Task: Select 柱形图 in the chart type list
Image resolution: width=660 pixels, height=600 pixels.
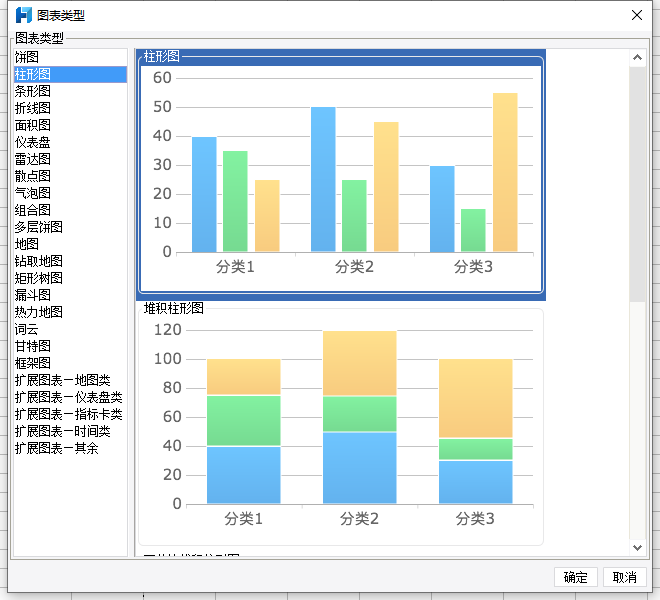Action: click(x=70, y=74)
